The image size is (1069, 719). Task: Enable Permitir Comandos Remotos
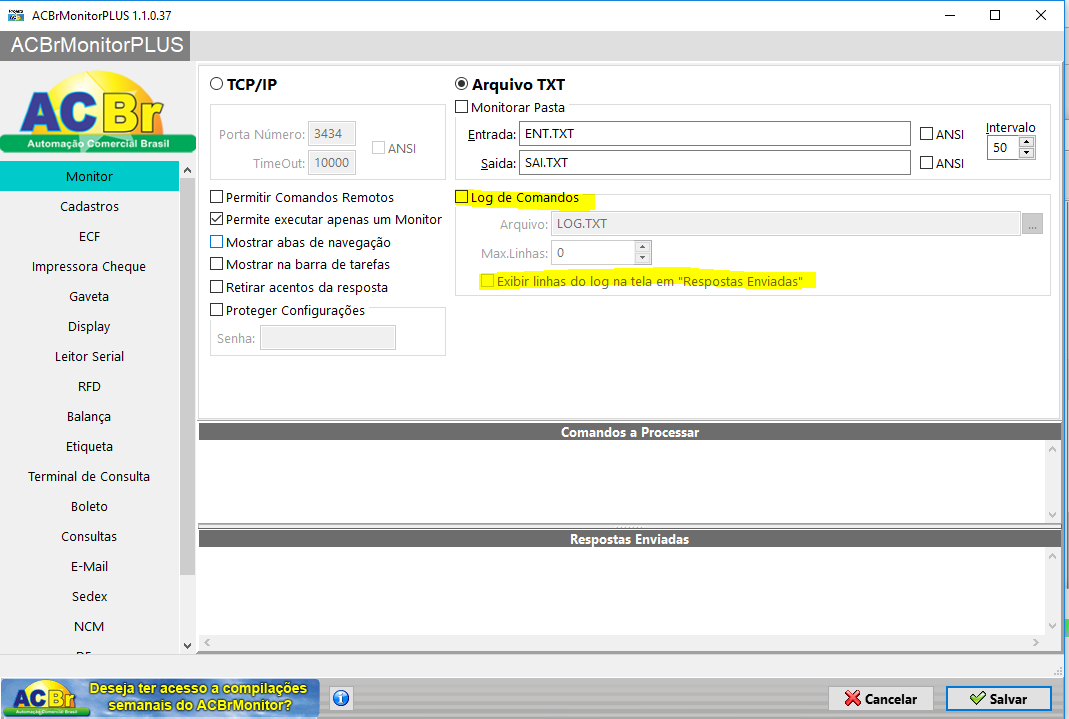tap(217, 197)
